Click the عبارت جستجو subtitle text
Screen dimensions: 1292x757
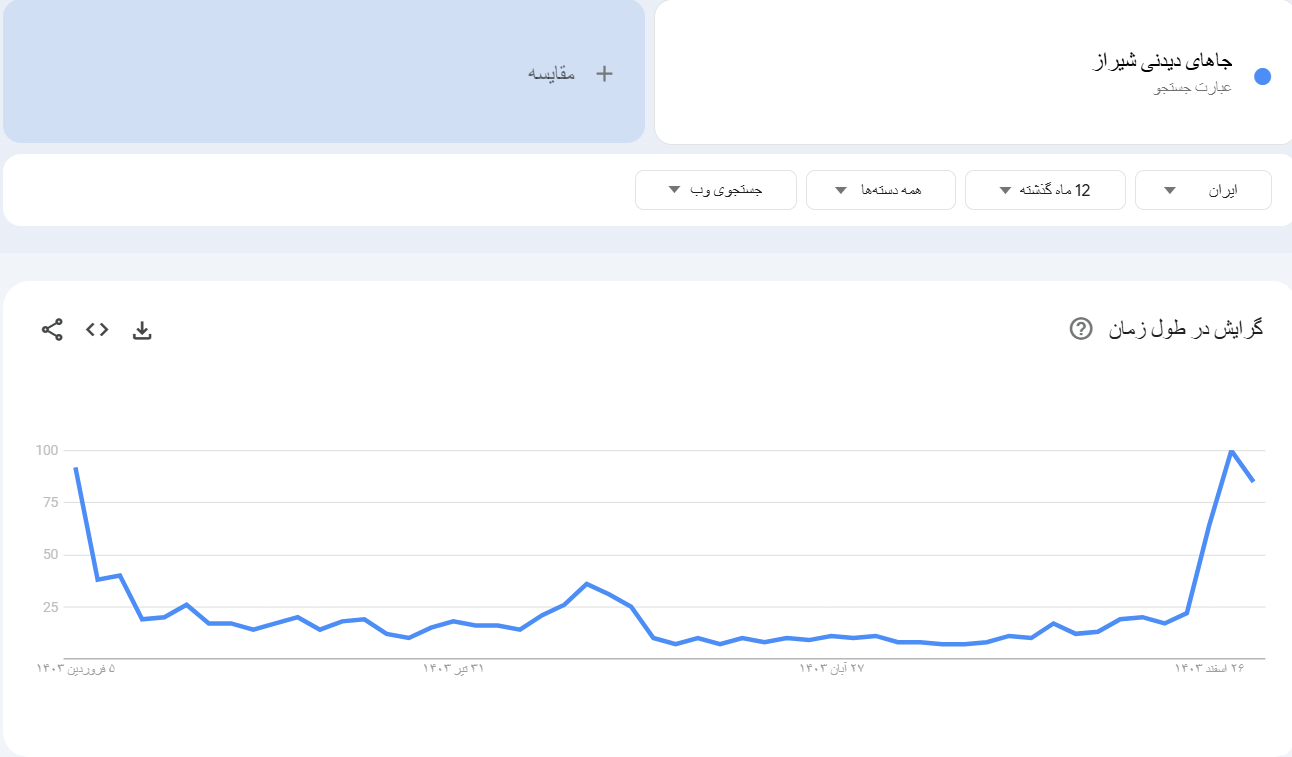[1193, 88]
